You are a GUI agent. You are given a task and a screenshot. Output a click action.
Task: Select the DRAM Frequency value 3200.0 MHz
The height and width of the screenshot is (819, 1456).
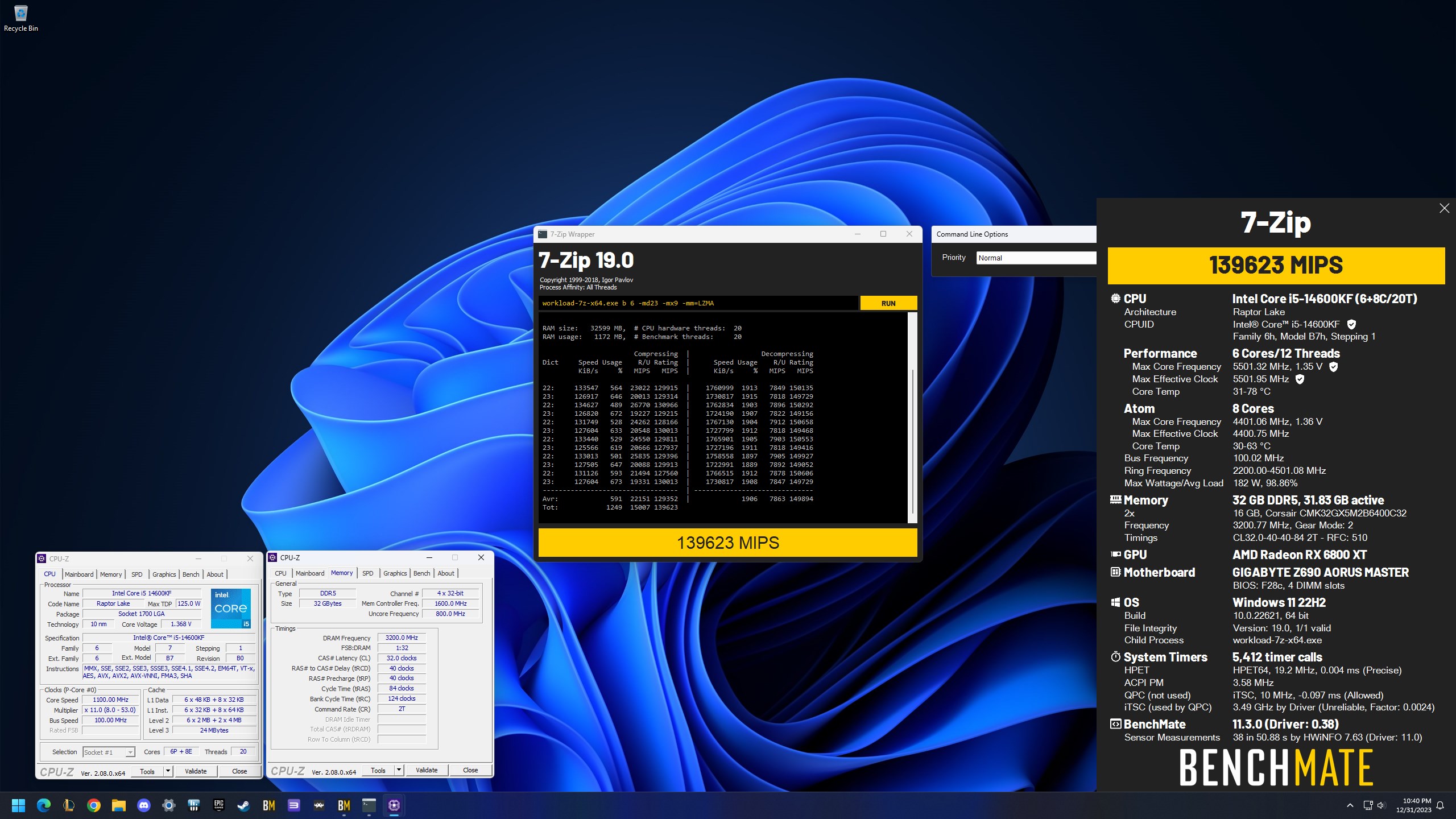pos(402,638)
